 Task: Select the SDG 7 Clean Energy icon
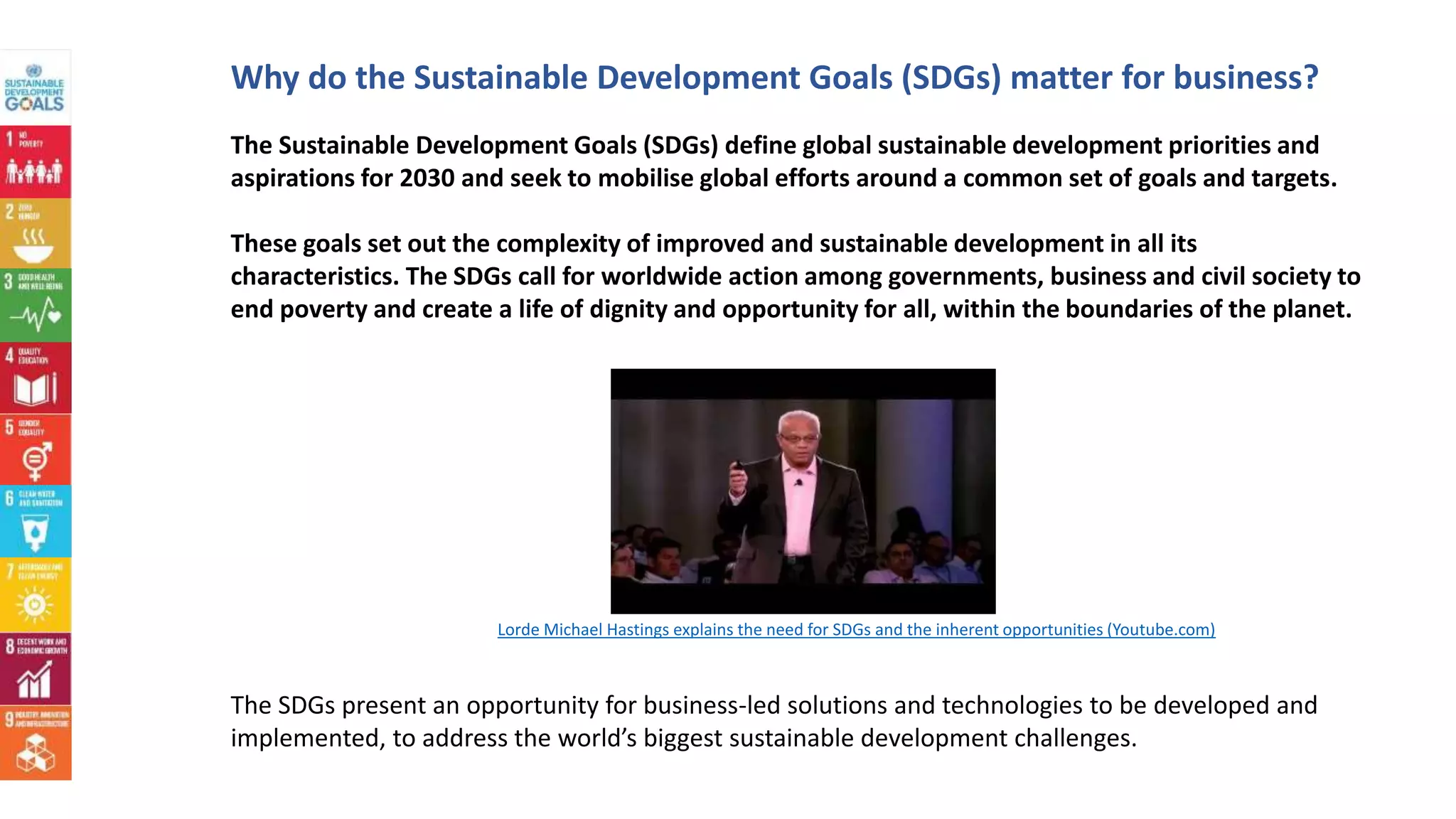coord(35,595)
